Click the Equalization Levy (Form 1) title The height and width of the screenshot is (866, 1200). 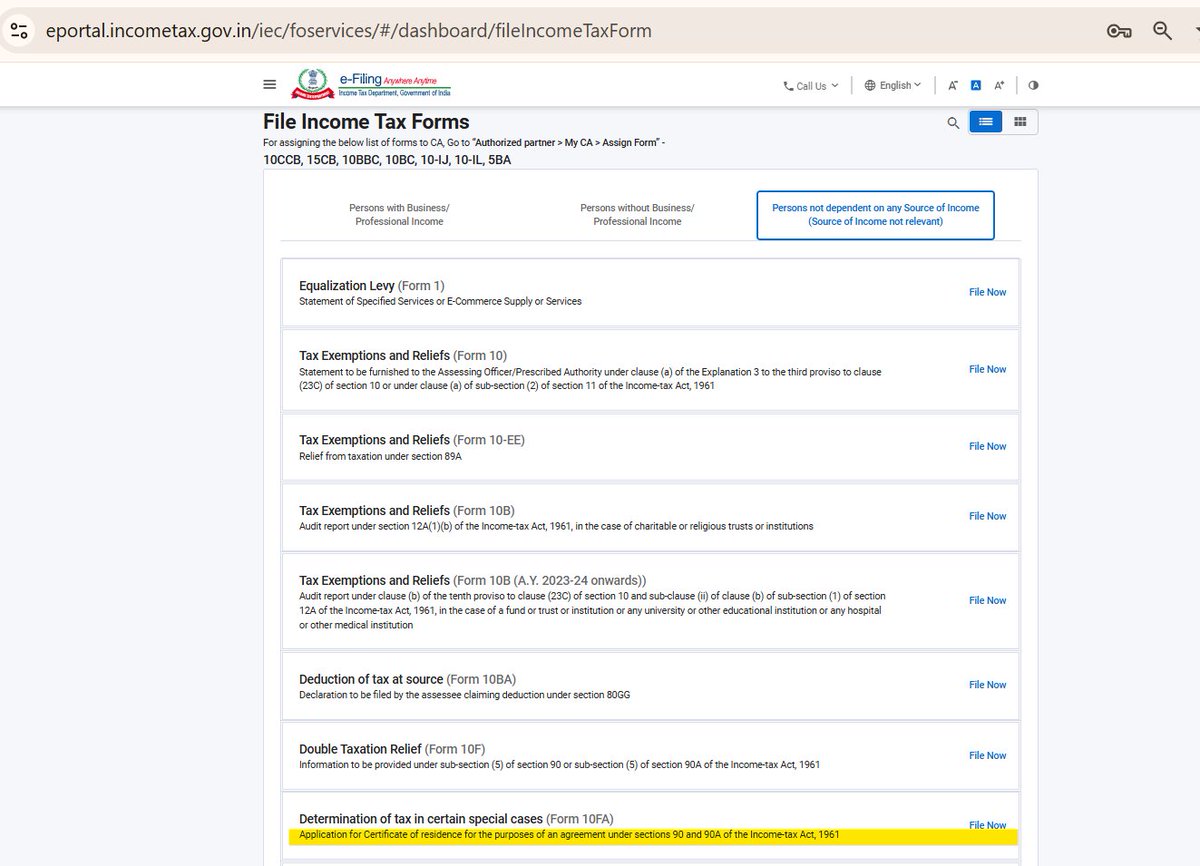coord(372,286)
